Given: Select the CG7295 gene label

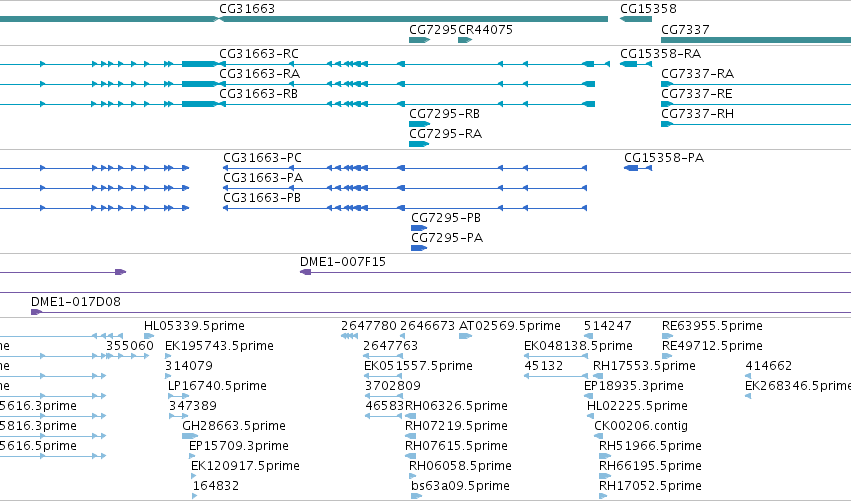Looking at the screenshot, I should pyautogui.click(x=433, y=29).
